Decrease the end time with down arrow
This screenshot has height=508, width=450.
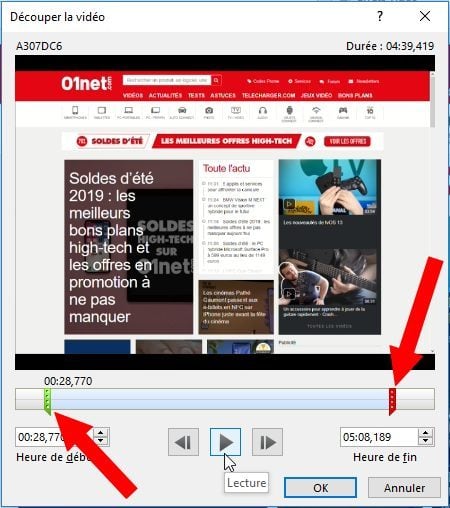click(x=425, y=441)
